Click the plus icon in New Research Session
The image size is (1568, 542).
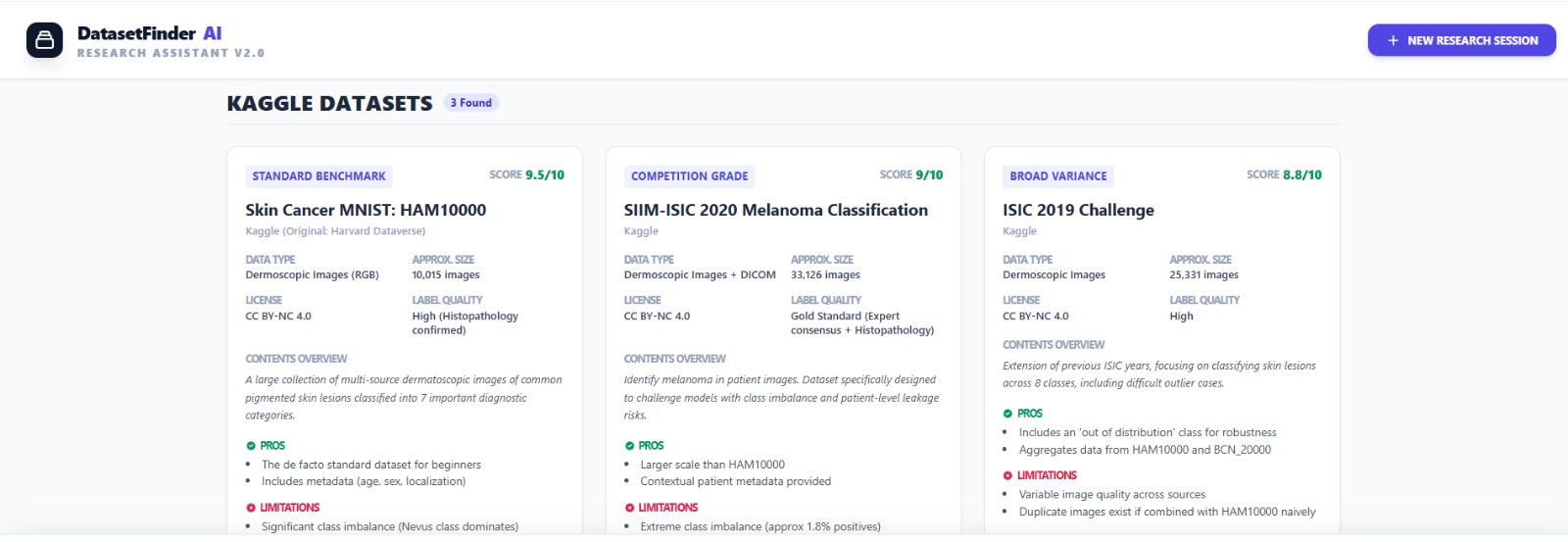(1393, 40)
